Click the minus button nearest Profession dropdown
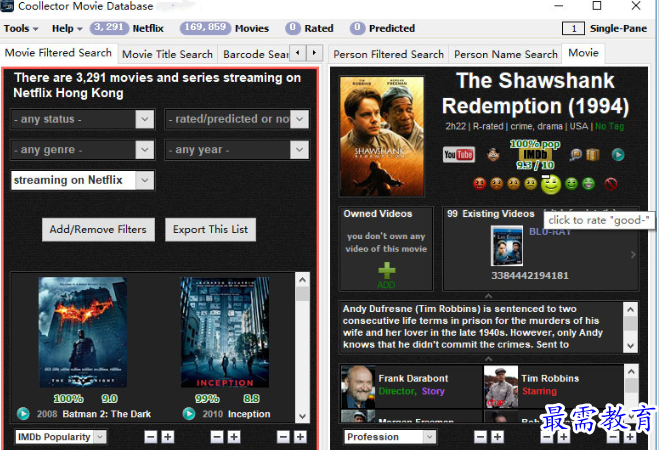 [480, 437]
